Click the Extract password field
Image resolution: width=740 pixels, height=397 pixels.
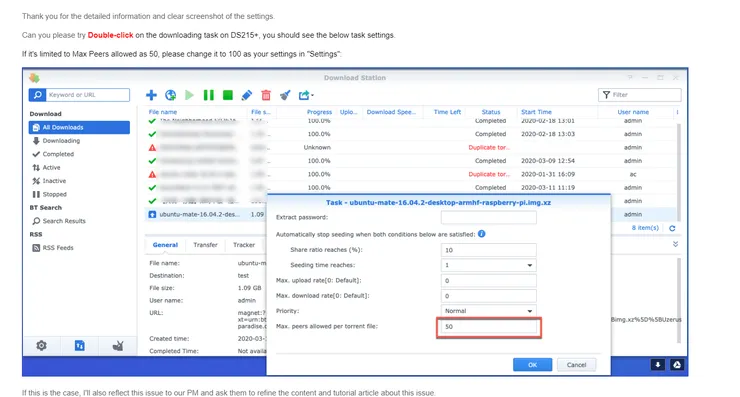point(488,218)
